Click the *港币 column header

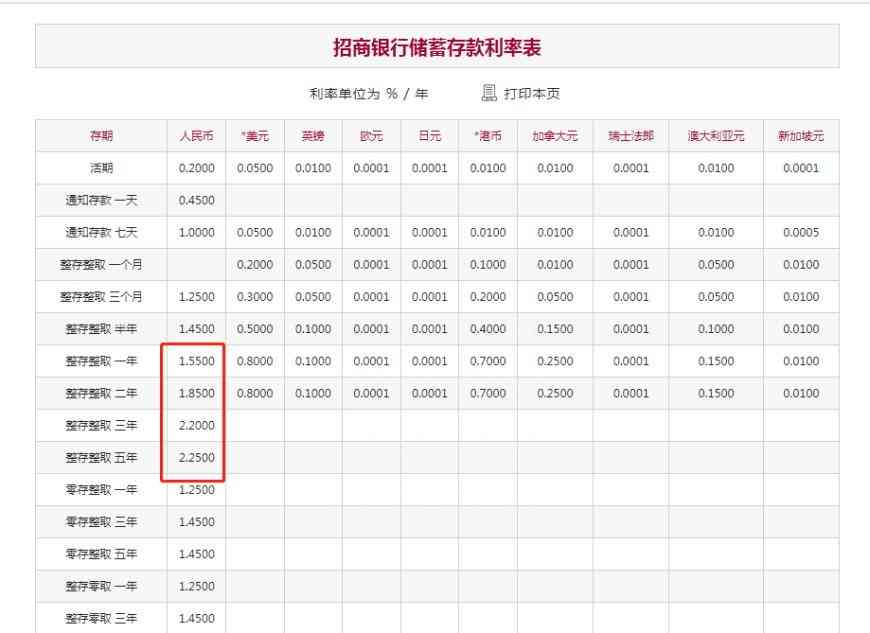pos(488,136)
